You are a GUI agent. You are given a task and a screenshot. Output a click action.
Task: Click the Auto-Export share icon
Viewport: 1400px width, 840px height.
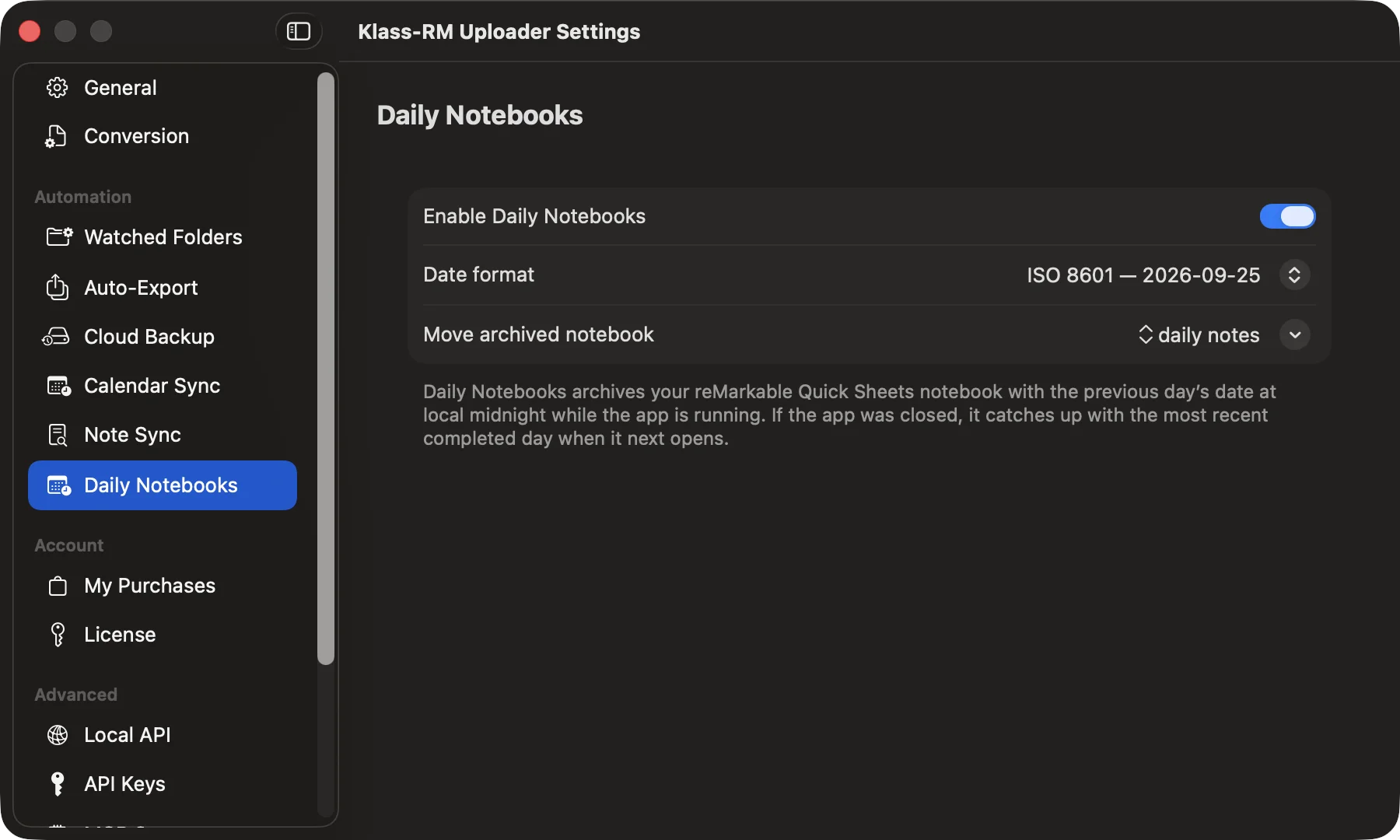coord(57,287)
